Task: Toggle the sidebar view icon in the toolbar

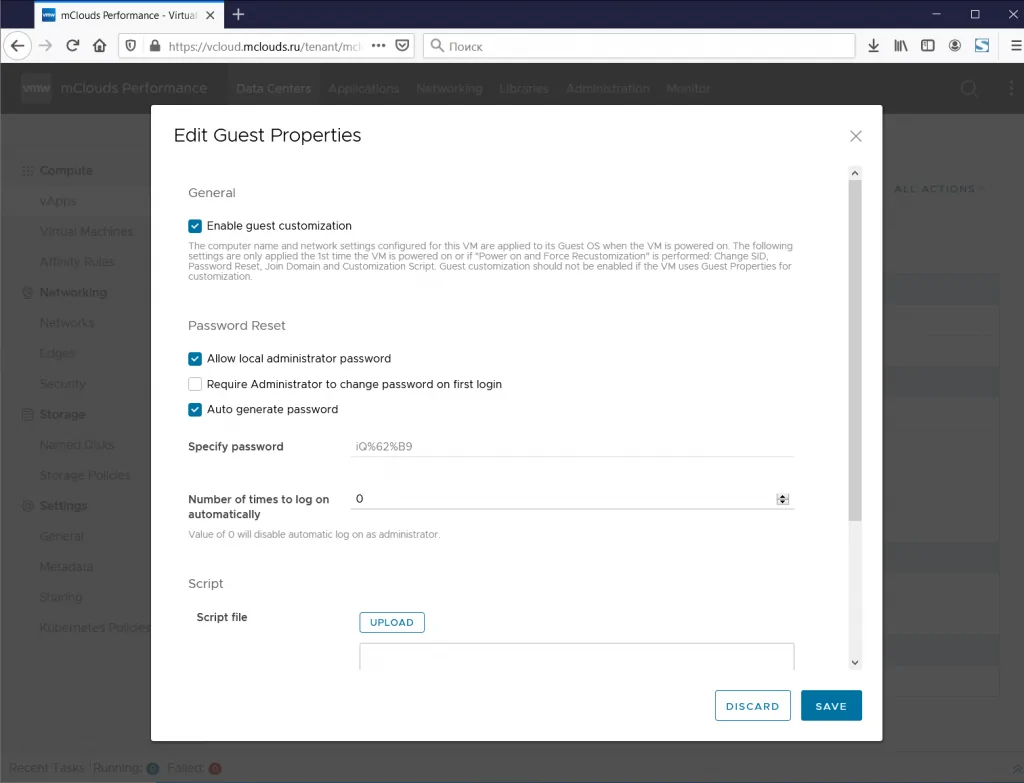Action: (927, 46)
